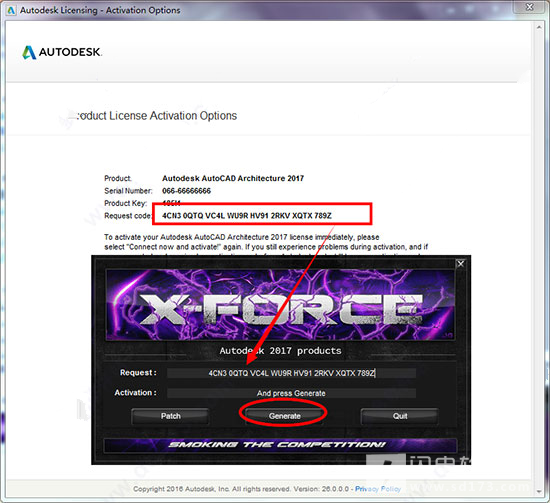The height and width of the screenshot is (503, 550).
Task: Click the Patch button
Action: (x=170, y=416)
